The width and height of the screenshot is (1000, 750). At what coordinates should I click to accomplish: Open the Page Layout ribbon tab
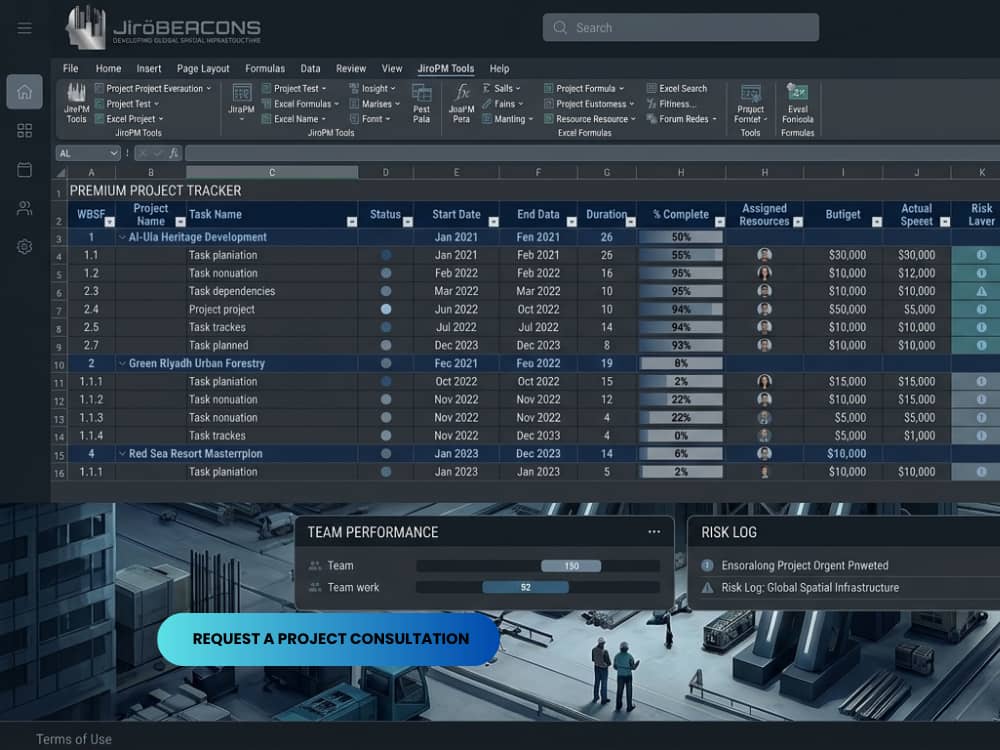point(203,68)
